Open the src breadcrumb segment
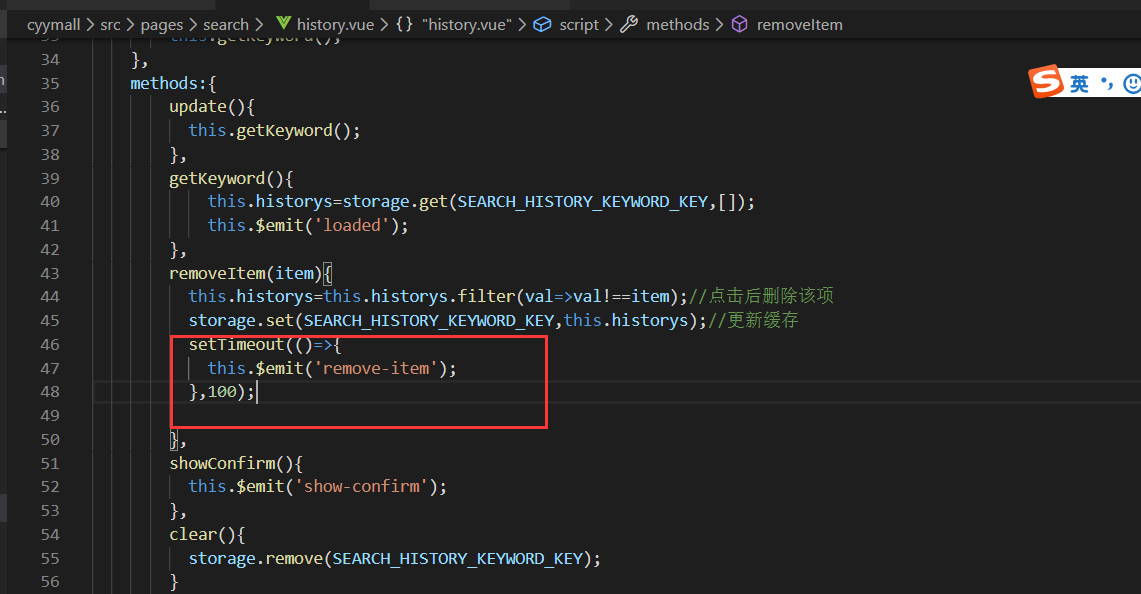This screenshot has width=1141, height=594. (111, 25)
